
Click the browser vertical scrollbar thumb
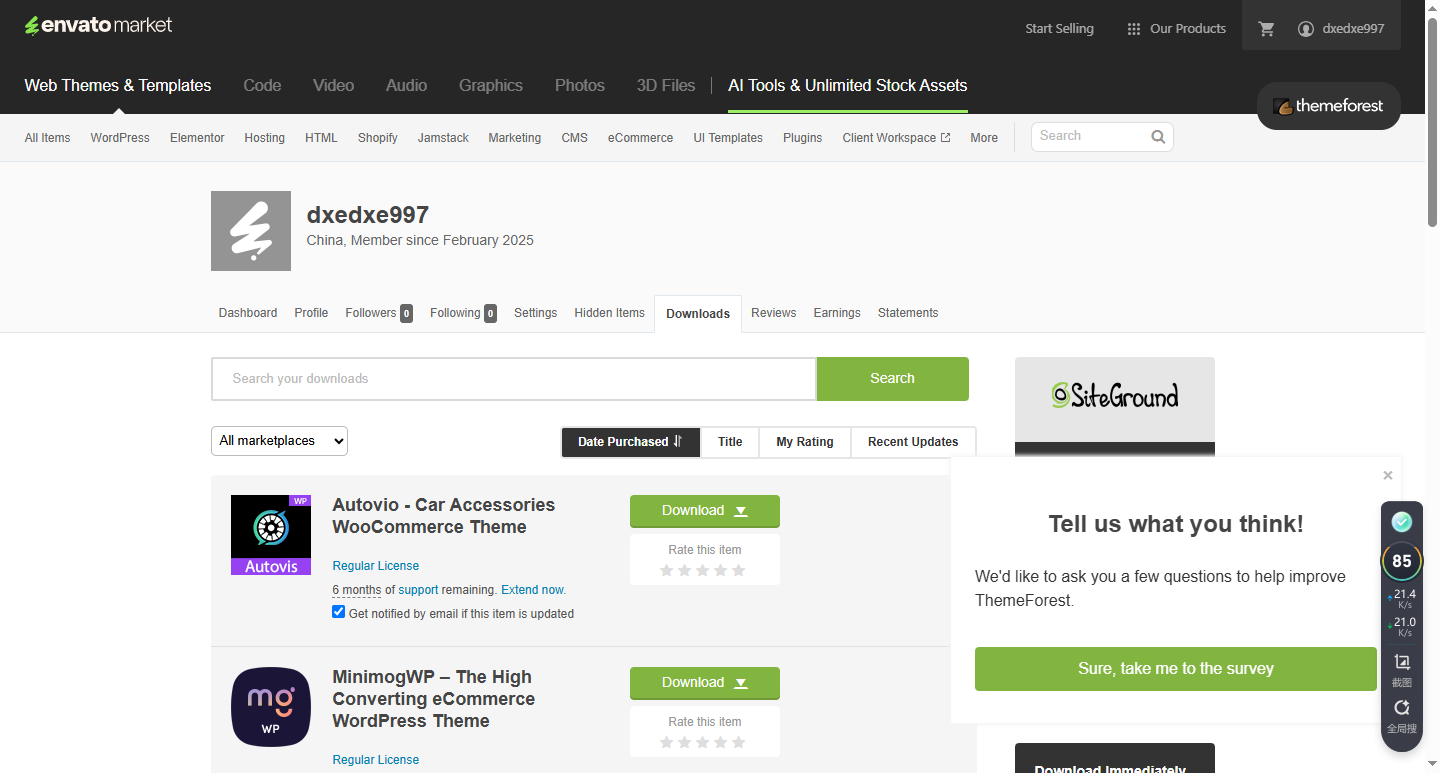tap(1433, 120)
